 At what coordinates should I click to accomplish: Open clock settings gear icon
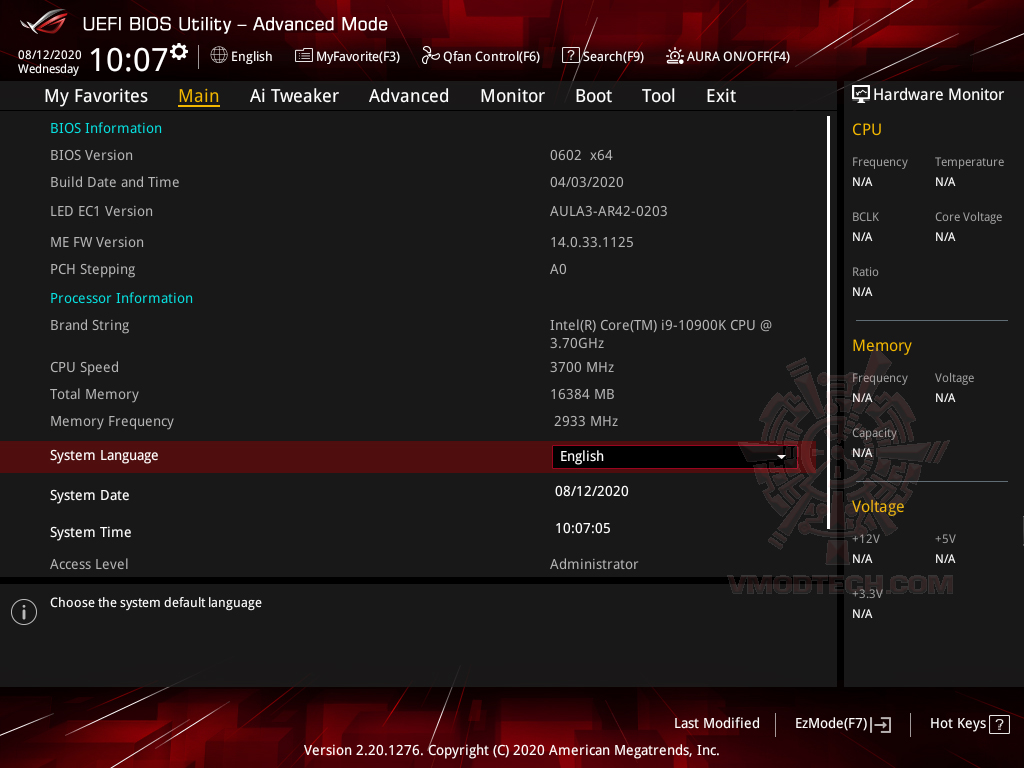pyautogui.click(x=179, y=52)
